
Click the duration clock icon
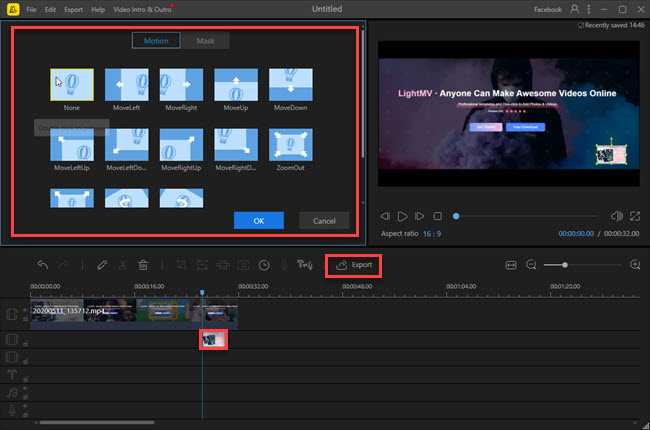click(264, 265)
